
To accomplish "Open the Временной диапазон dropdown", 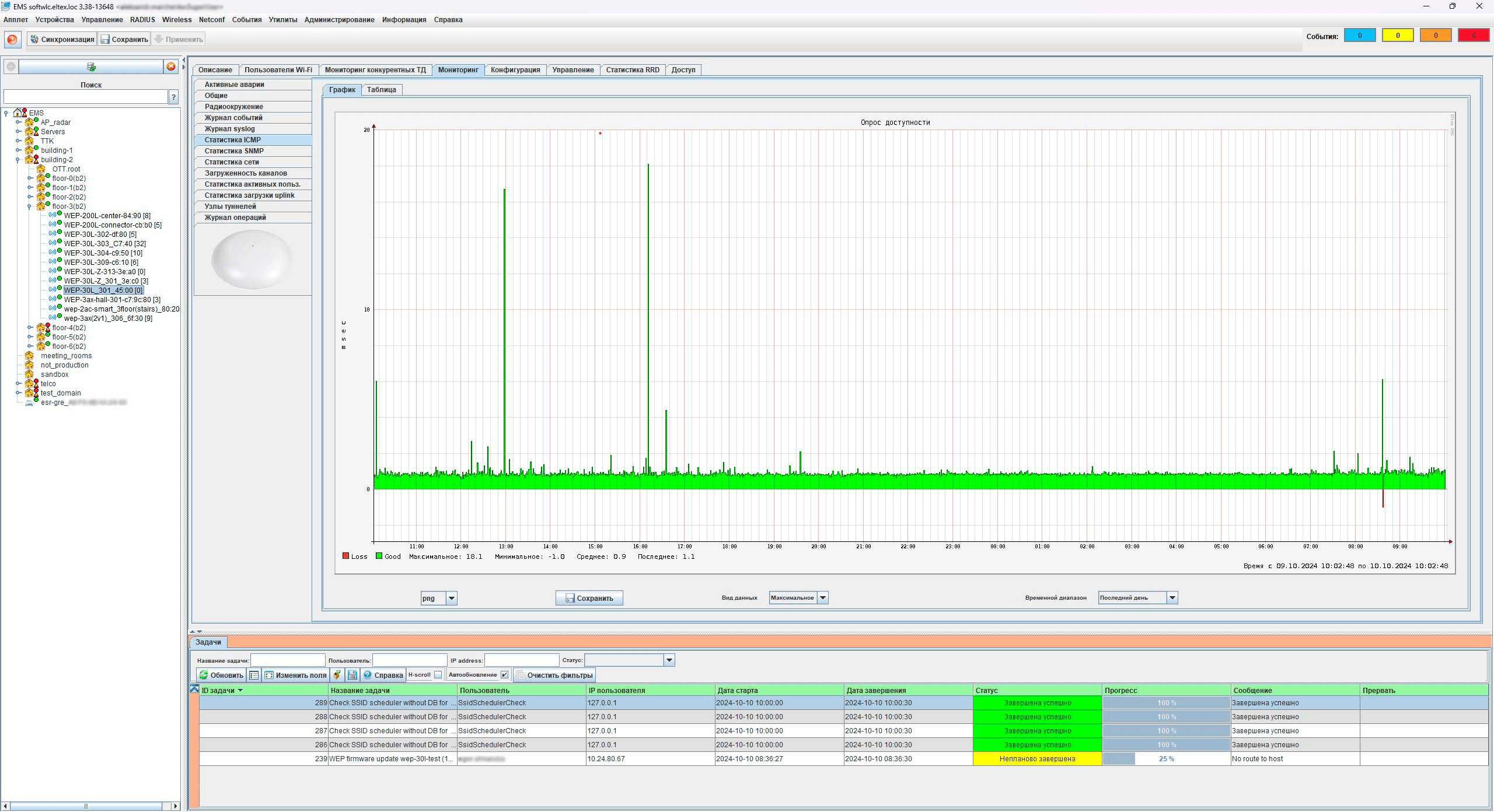I will click(1172, 598).
